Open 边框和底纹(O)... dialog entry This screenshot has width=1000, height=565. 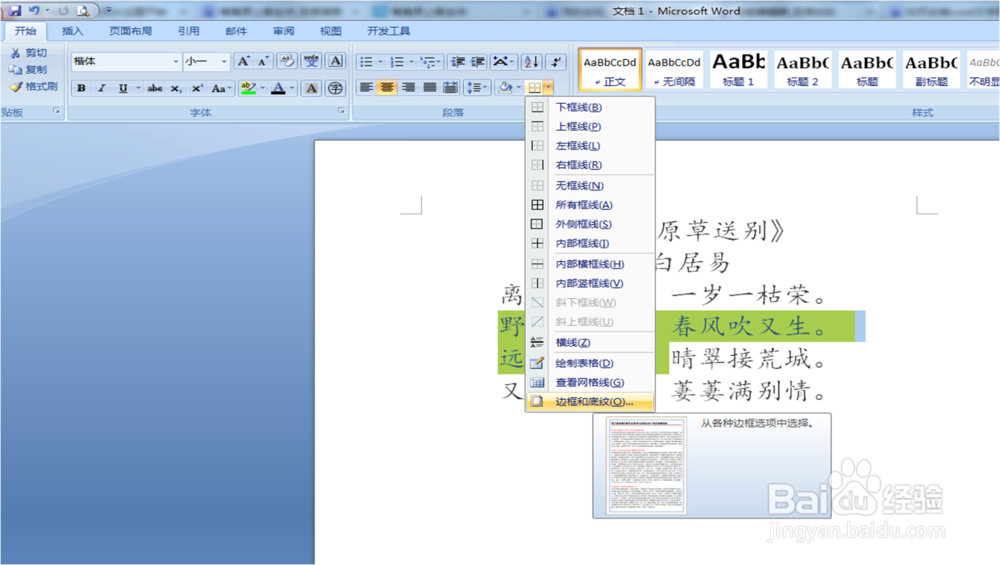590,401
